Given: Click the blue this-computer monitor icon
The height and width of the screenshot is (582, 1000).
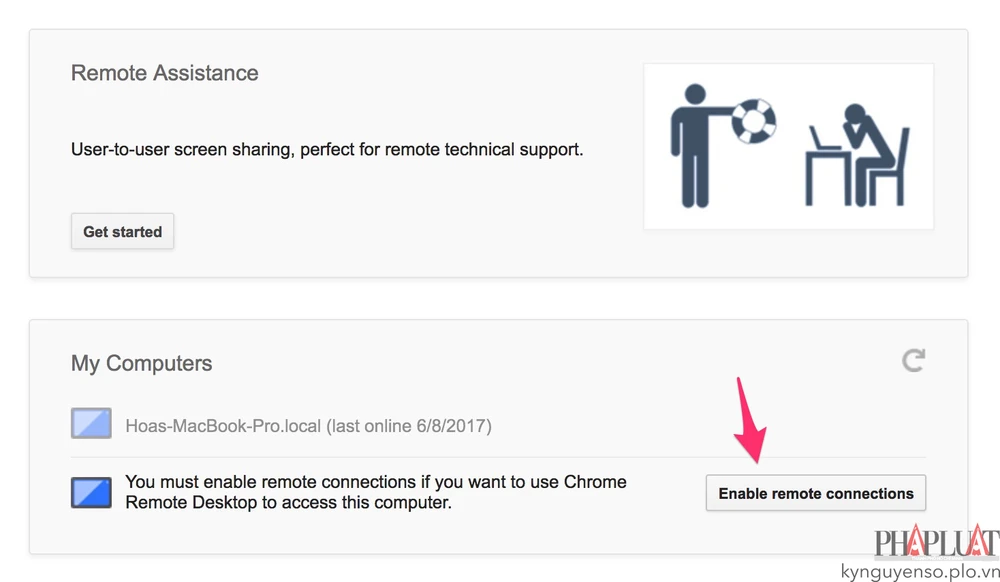Looking at the screenshot, I should click(91, 492).
